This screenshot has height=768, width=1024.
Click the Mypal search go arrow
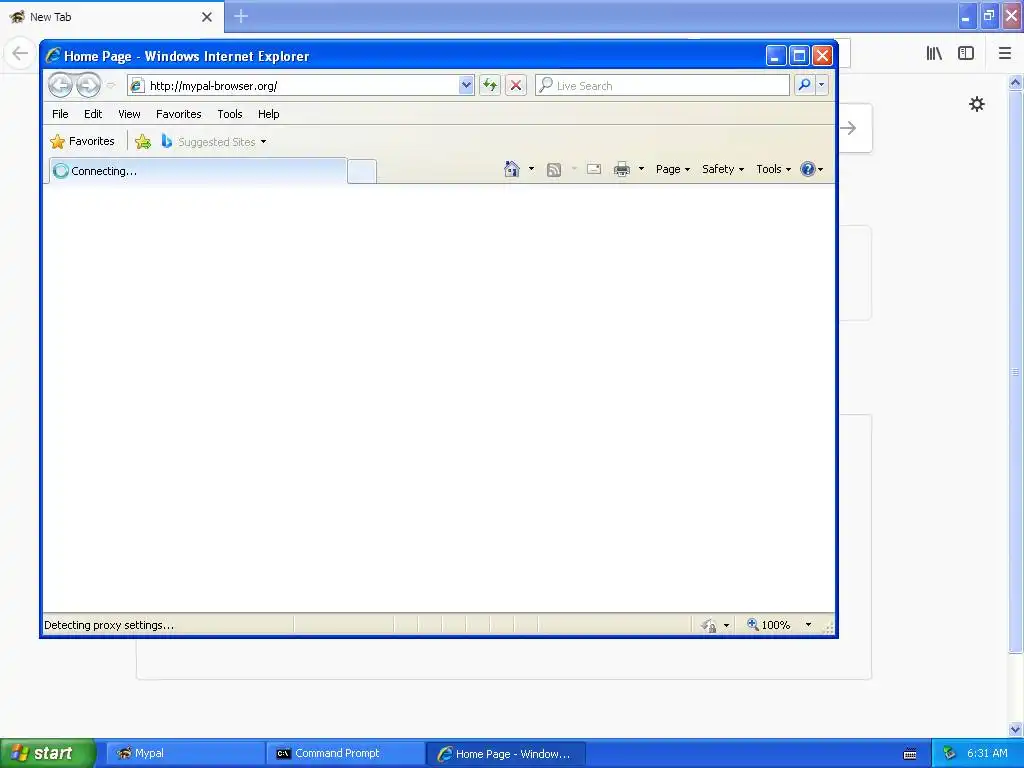849,128
